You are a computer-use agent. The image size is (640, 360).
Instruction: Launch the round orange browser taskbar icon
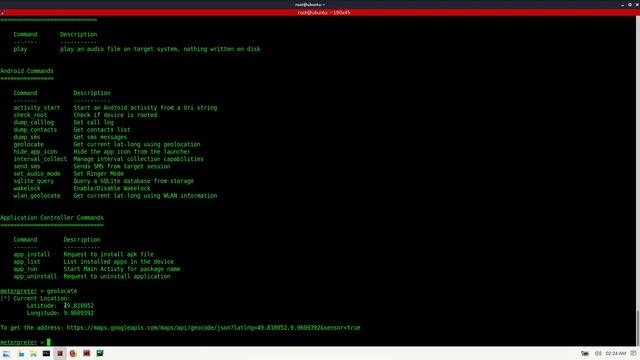tap(73, 353)
